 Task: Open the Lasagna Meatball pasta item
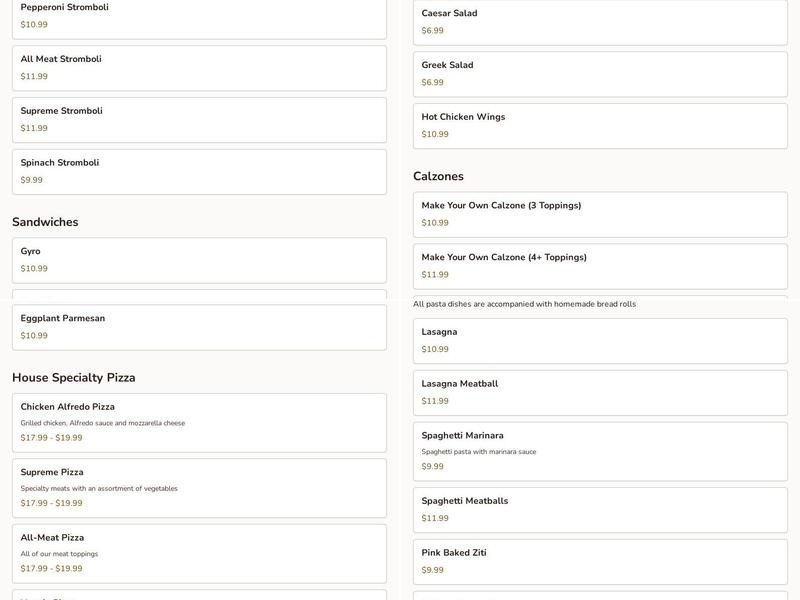click(600, 393)
